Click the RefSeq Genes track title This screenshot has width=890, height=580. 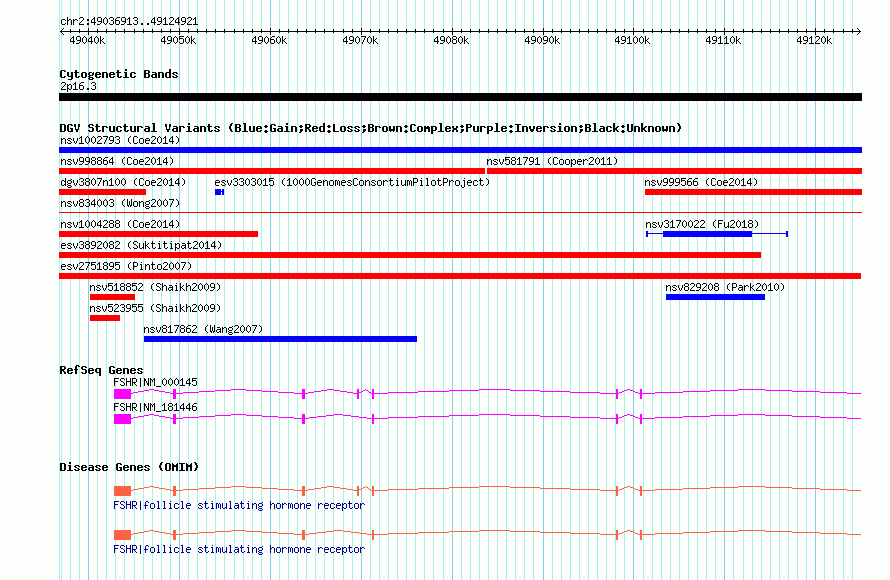click(x=101, y=370)
